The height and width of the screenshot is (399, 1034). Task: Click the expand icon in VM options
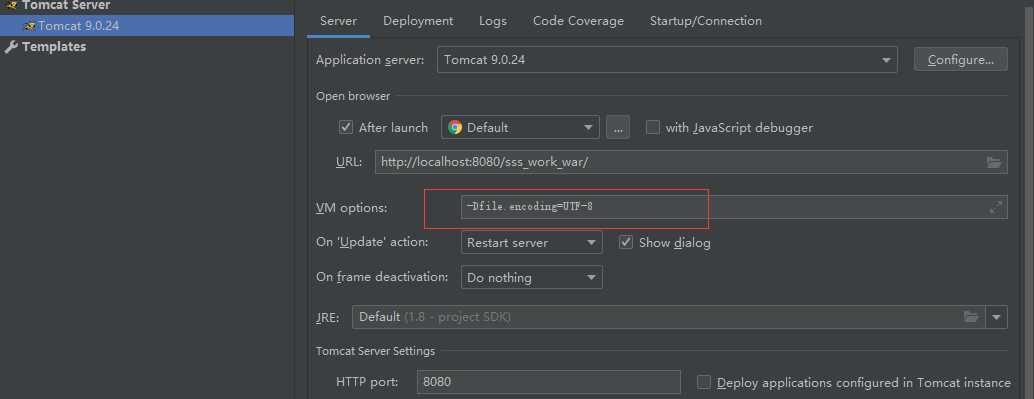(x=996, y=207)
